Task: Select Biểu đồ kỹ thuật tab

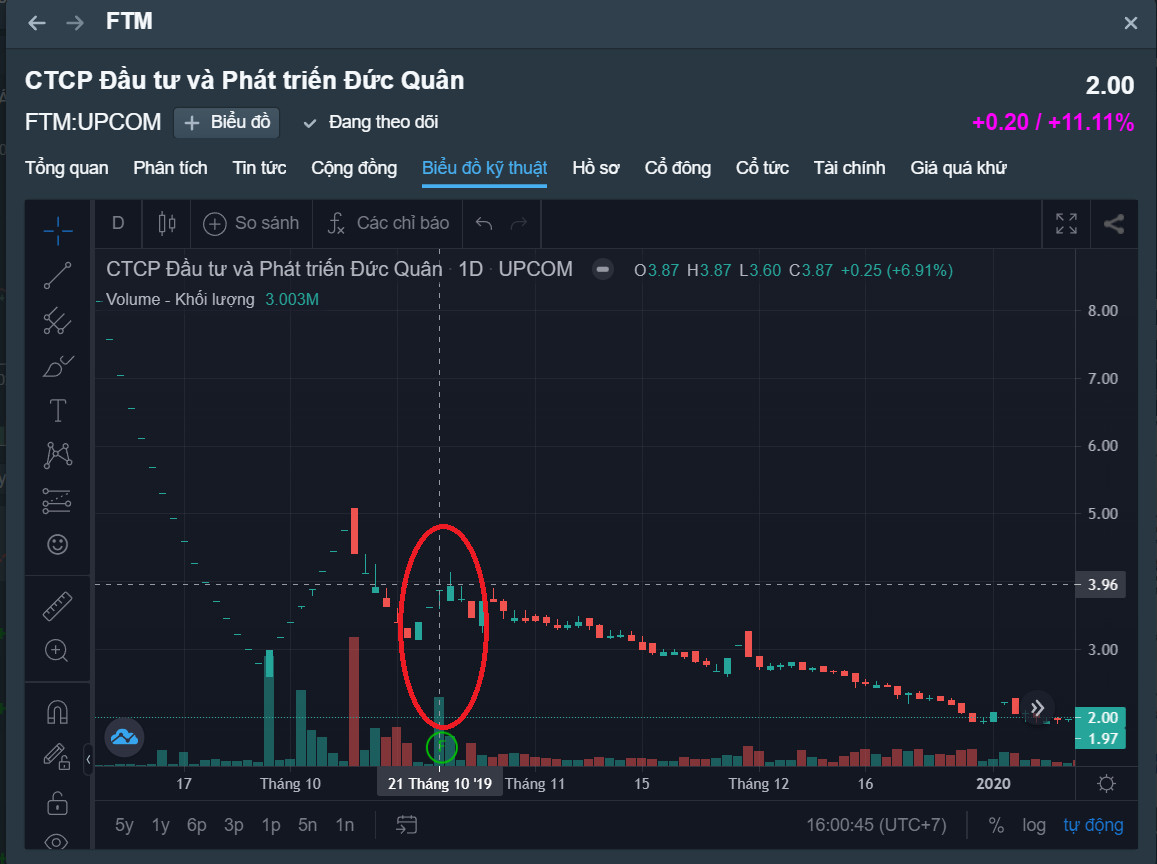Action: click(x=484, y=168)
